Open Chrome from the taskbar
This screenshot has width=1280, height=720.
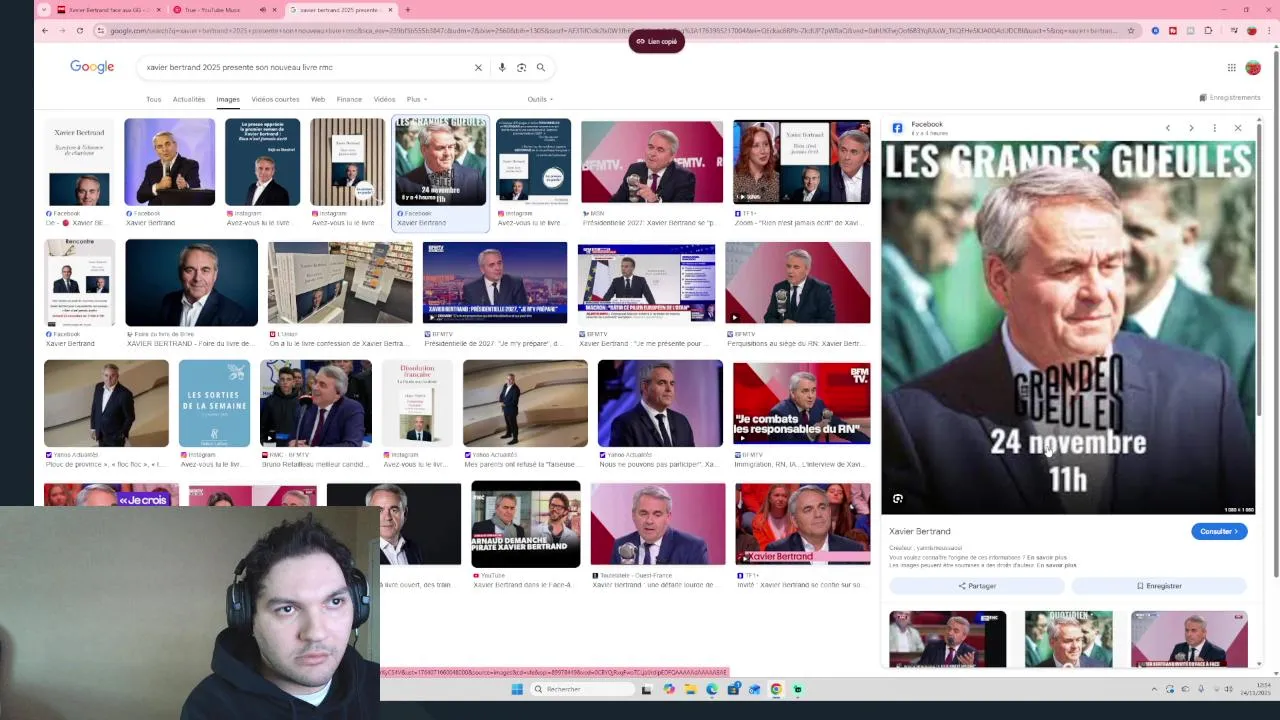[776, 689]
